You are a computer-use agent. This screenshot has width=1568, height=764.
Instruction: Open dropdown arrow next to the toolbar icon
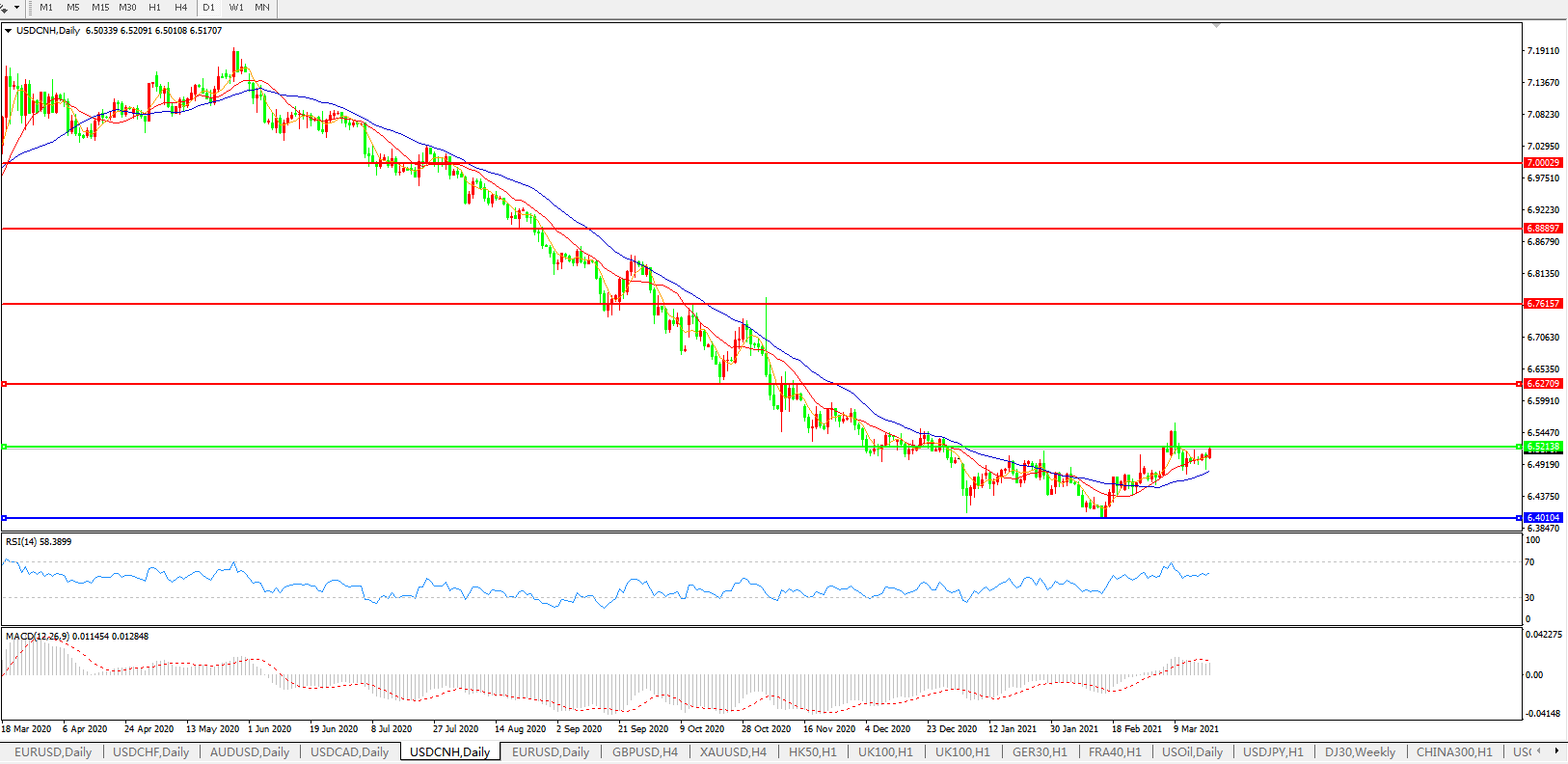click(16, 8)
